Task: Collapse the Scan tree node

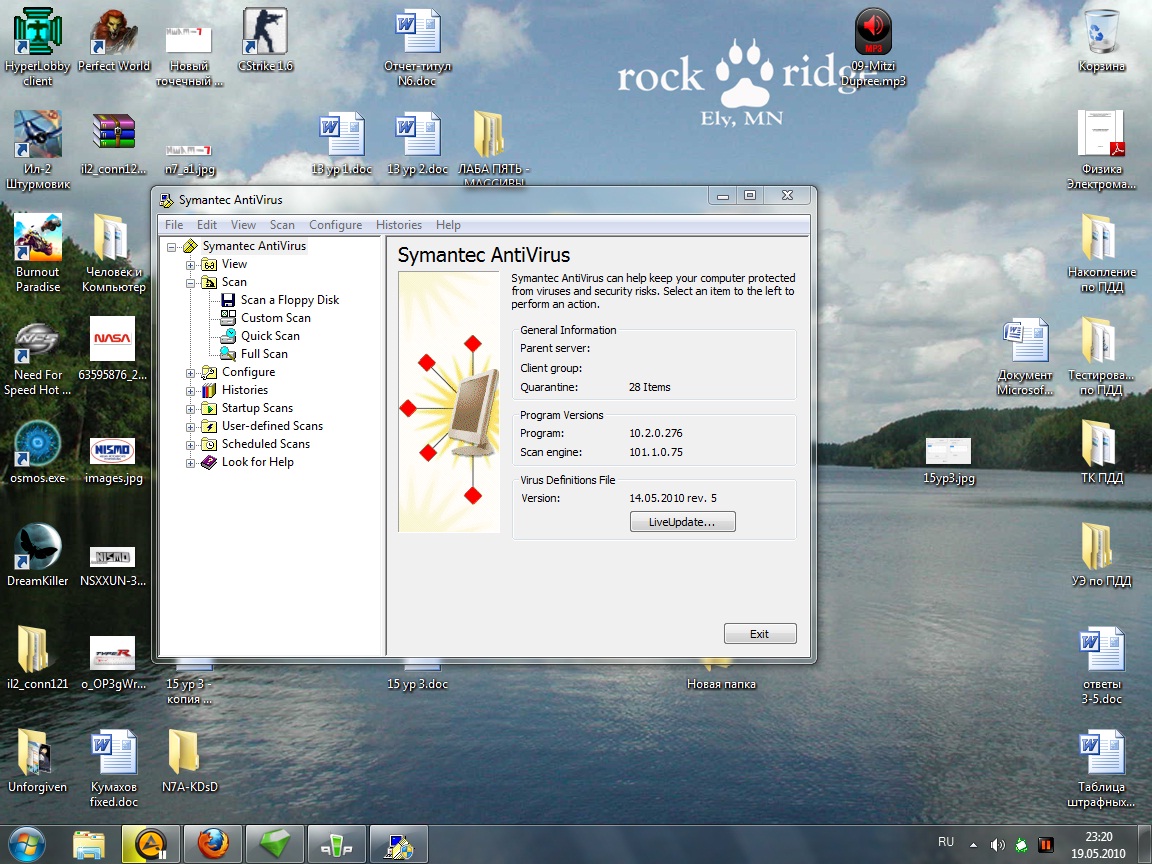Action: pyautogui.click(x=190, y=283)
